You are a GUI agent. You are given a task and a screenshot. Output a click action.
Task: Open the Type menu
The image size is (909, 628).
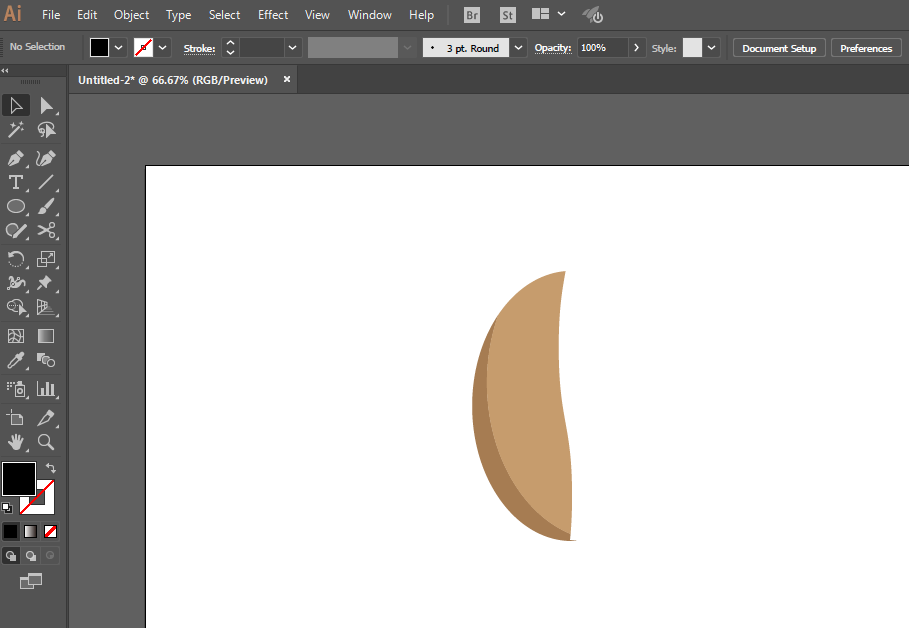click(179, 15)
